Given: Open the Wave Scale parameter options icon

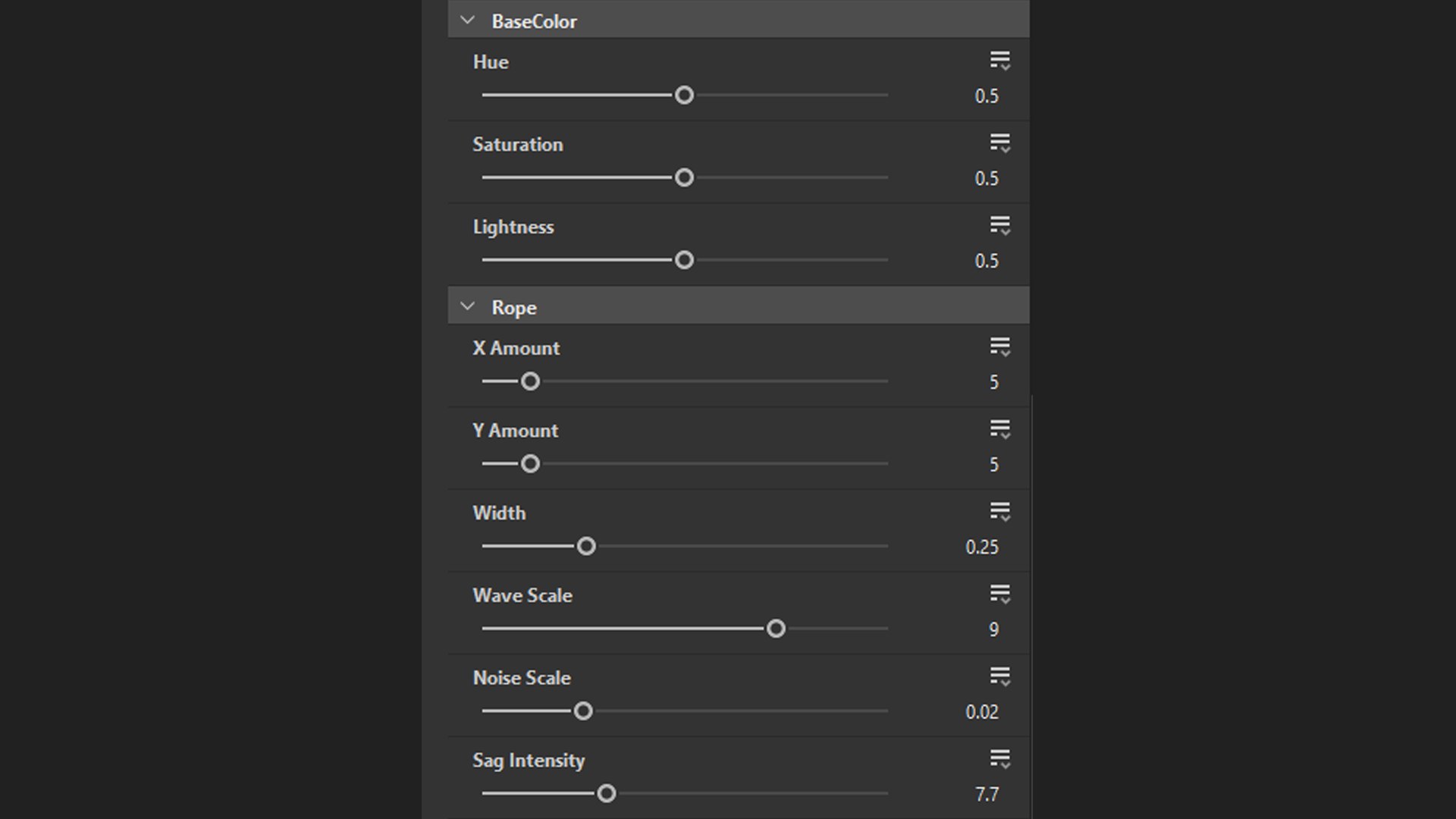Looking at the screenshot, I should tap(999, 595).
